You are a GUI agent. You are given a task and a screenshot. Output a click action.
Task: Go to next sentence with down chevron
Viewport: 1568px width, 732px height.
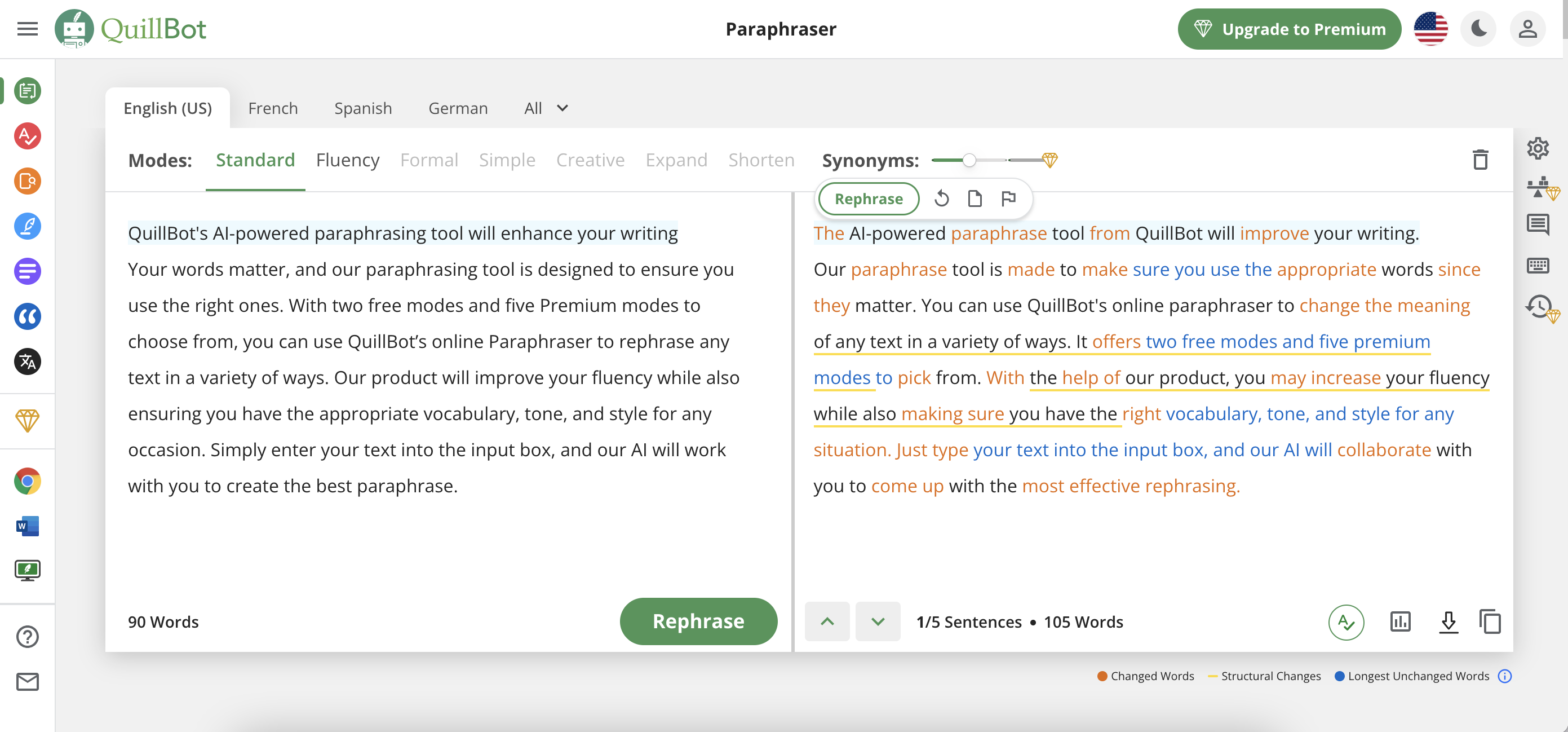coord(877,622)
